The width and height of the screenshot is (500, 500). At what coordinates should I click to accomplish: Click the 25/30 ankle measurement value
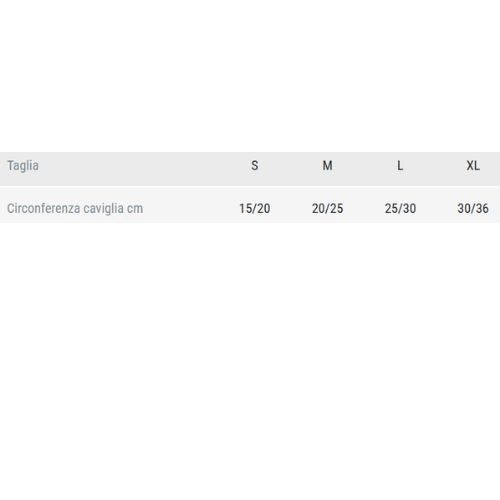click(400, 209)
